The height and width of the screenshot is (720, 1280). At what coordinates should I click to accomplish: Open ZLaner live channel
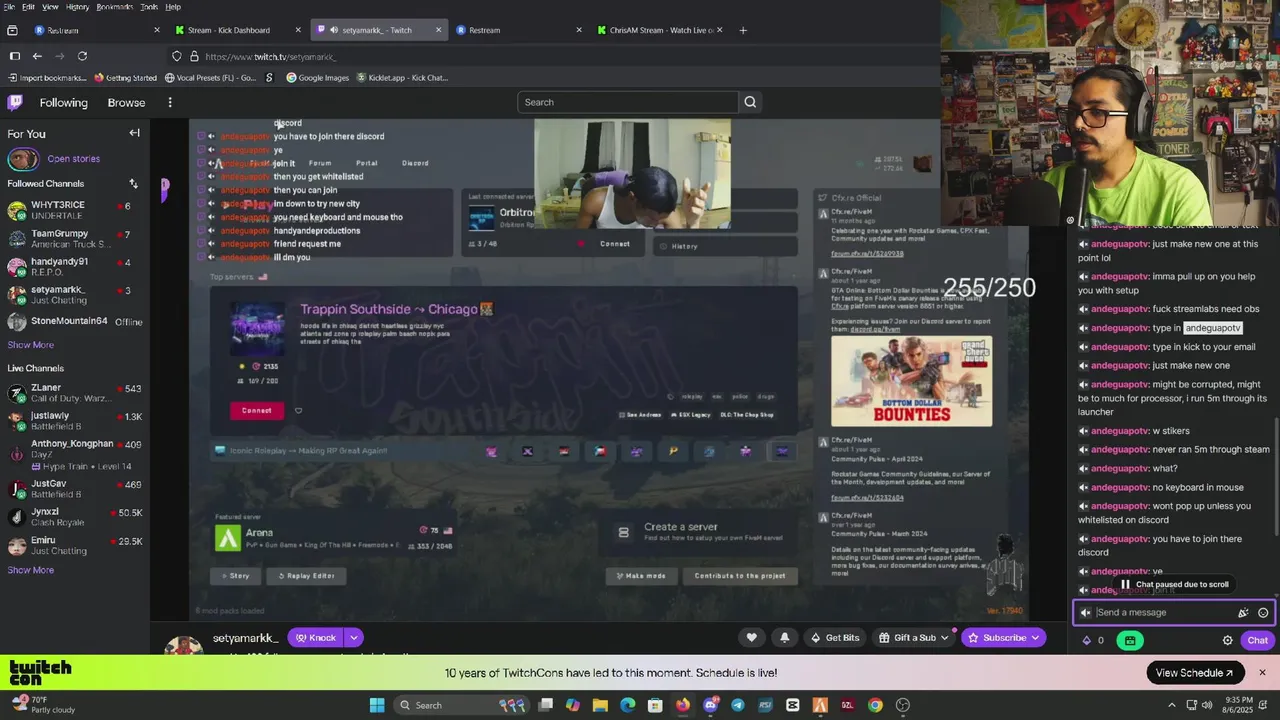(x=75, y=392)
